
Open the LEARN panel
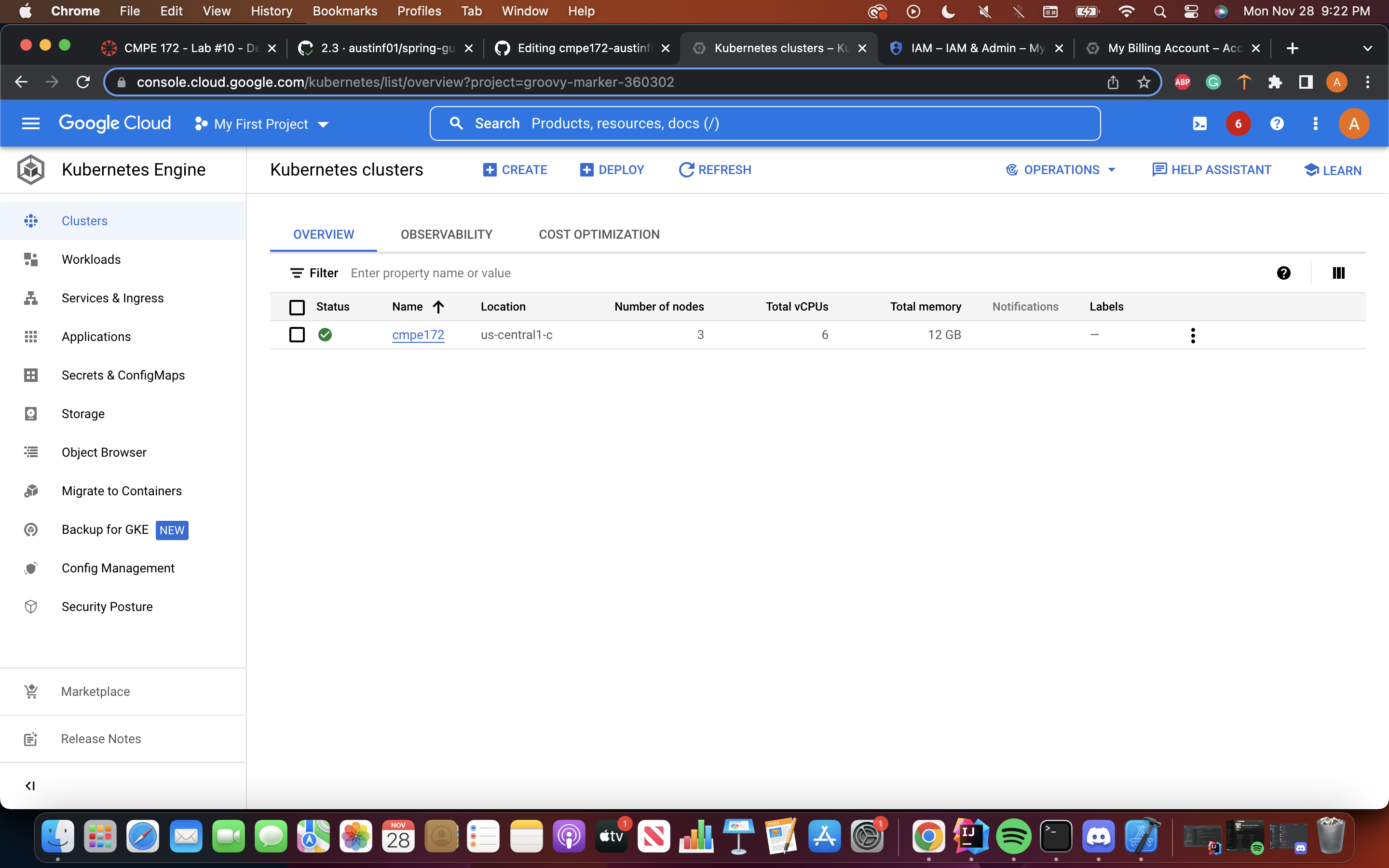pos(1332,171)
